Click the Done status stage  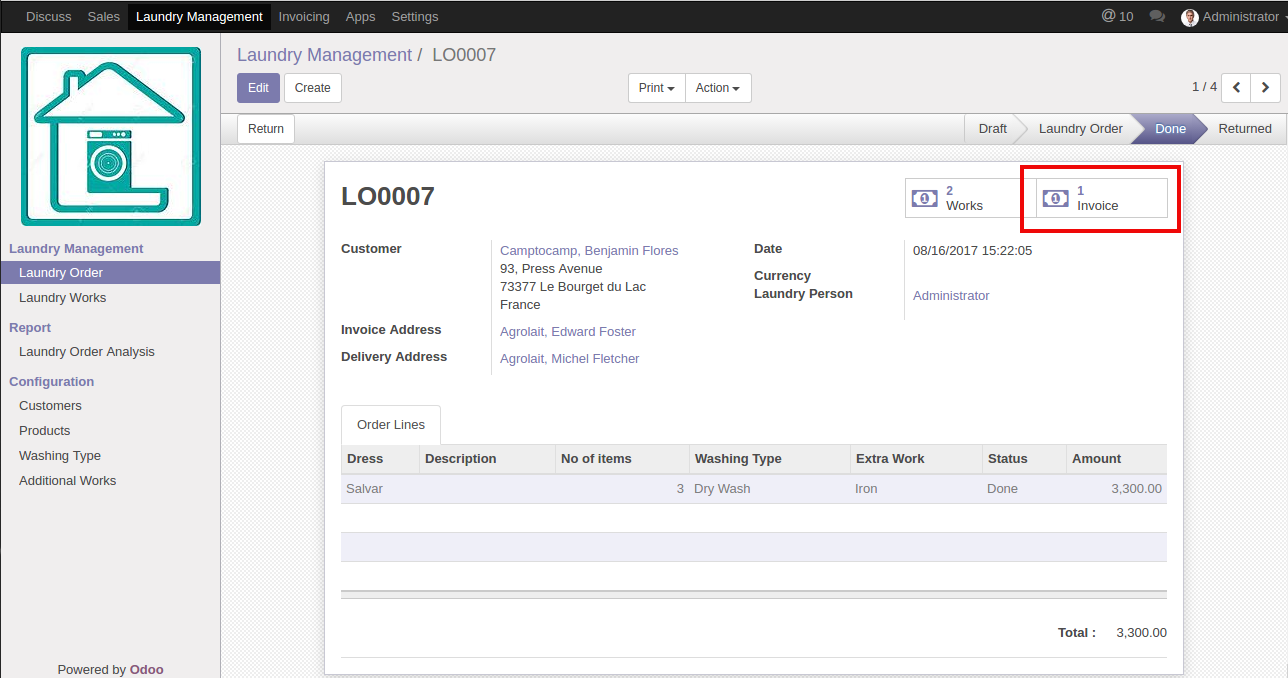pos(1170,129)
